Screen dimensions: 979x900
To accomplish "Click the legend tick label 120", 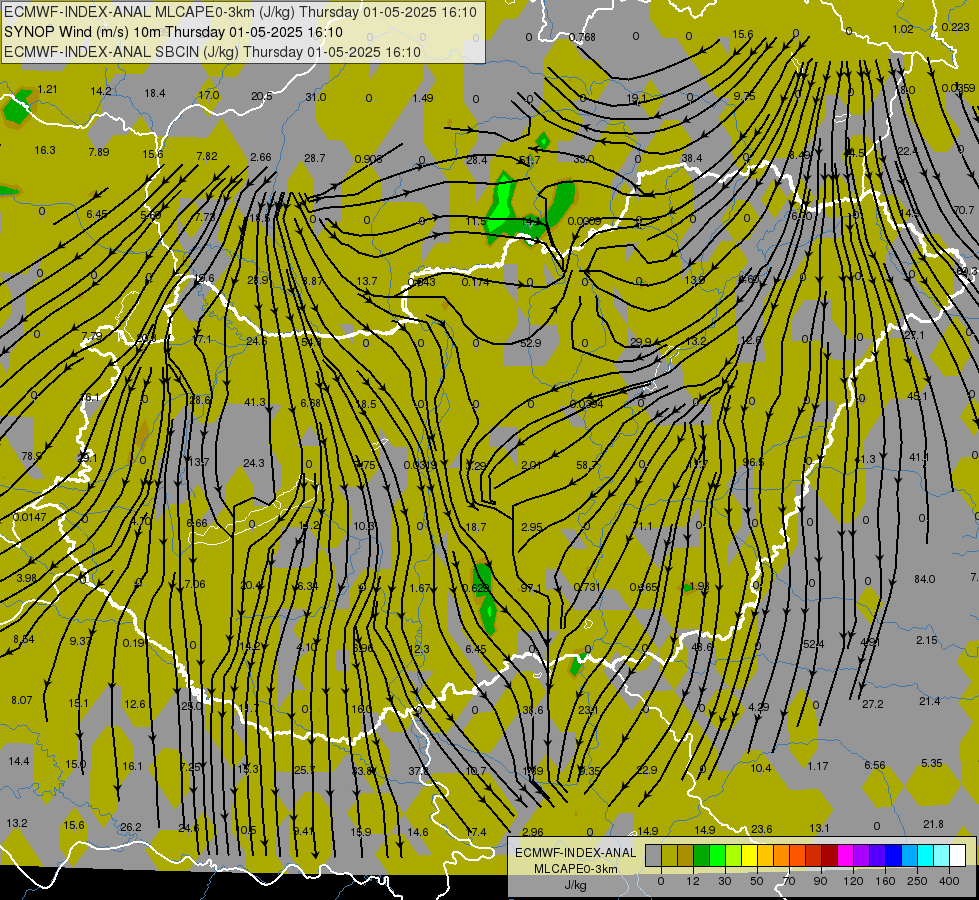I will [853, 881].
